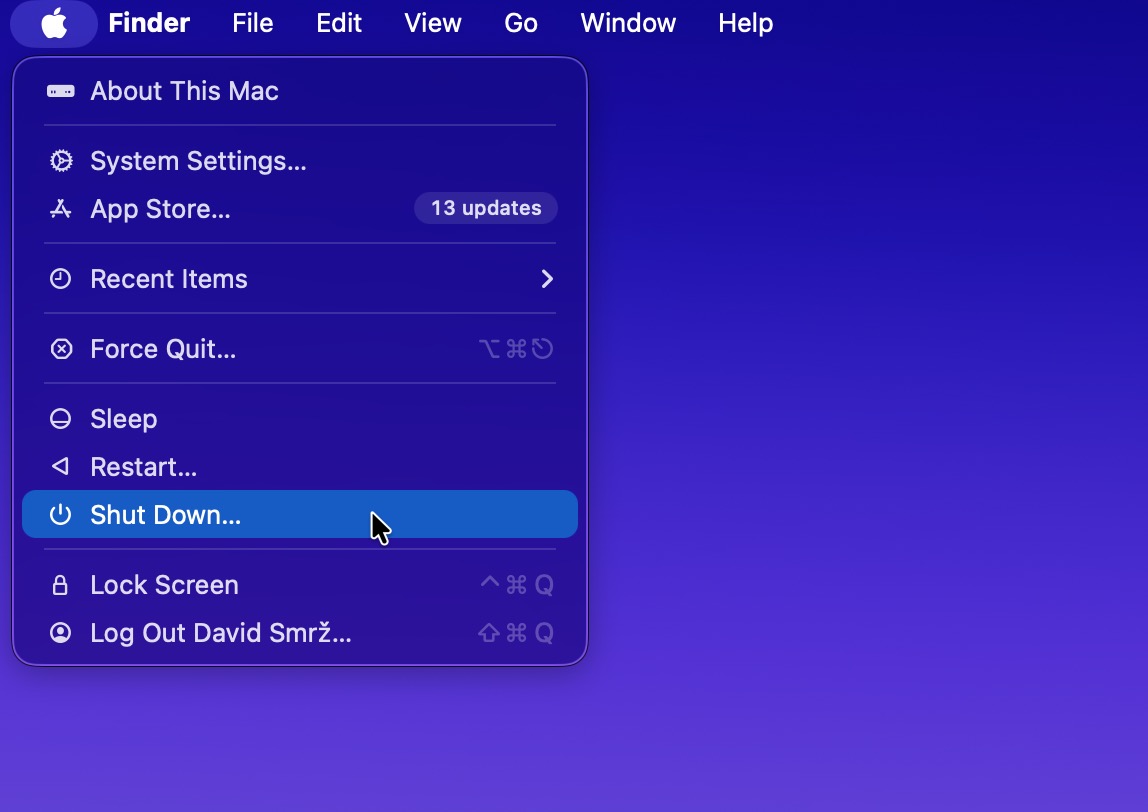Click the Log Out user account icon

(x=61, y=632)
